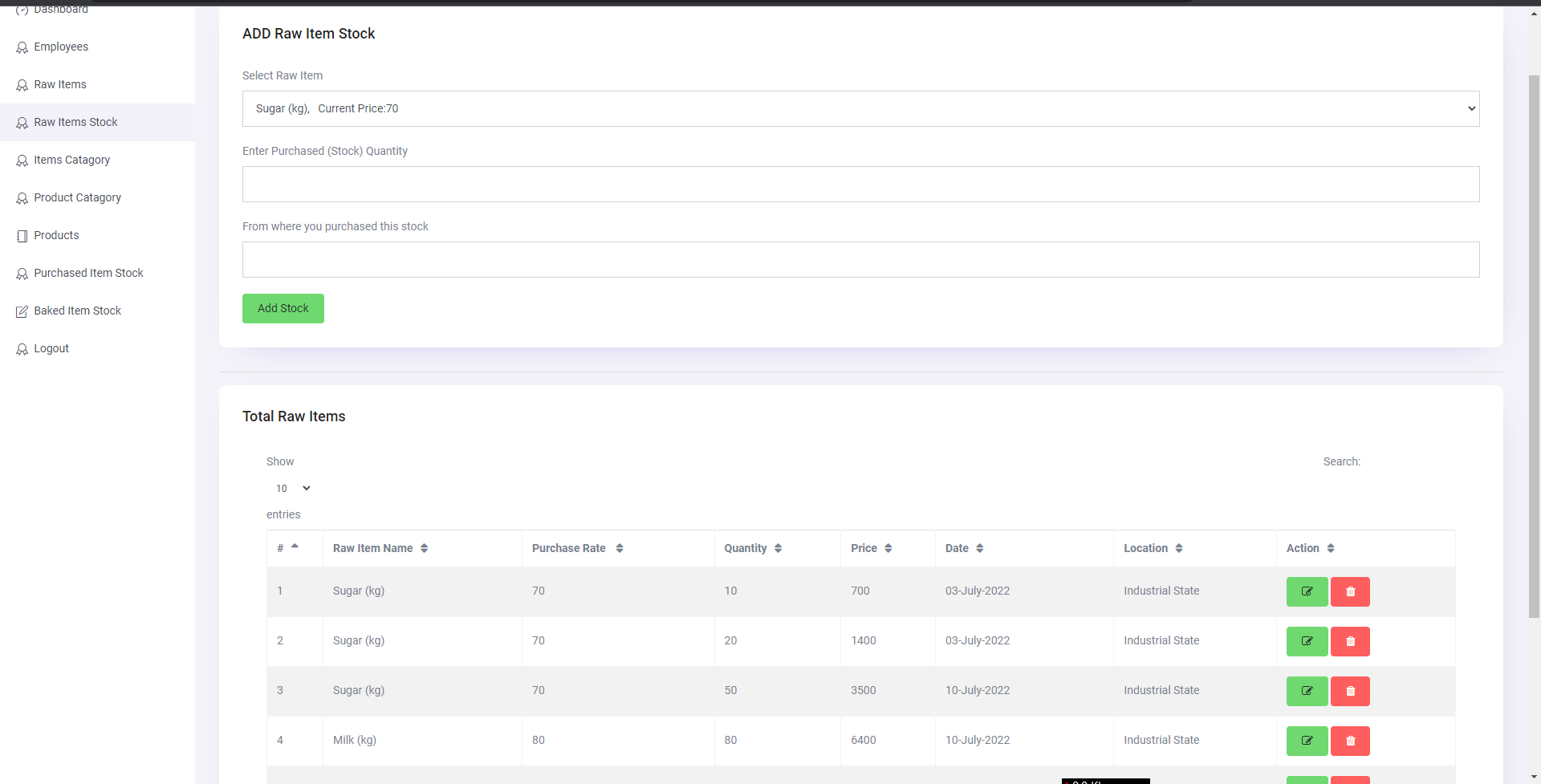Sort table by Quantity column arrows

point(778,548)
